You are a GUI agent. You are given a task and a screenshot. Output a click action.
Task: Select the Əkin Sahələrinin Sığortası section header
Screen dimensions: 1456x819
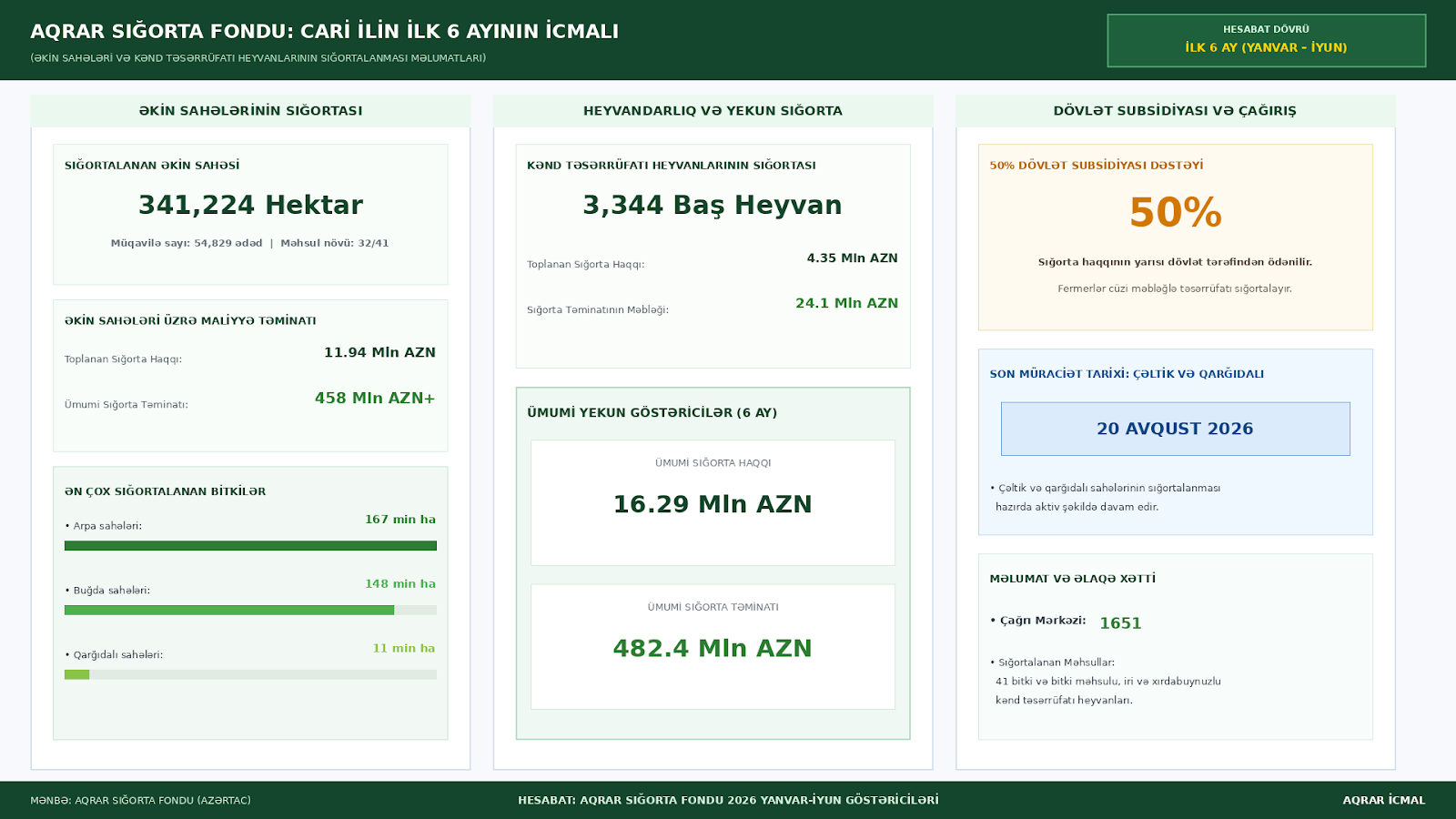250,111
